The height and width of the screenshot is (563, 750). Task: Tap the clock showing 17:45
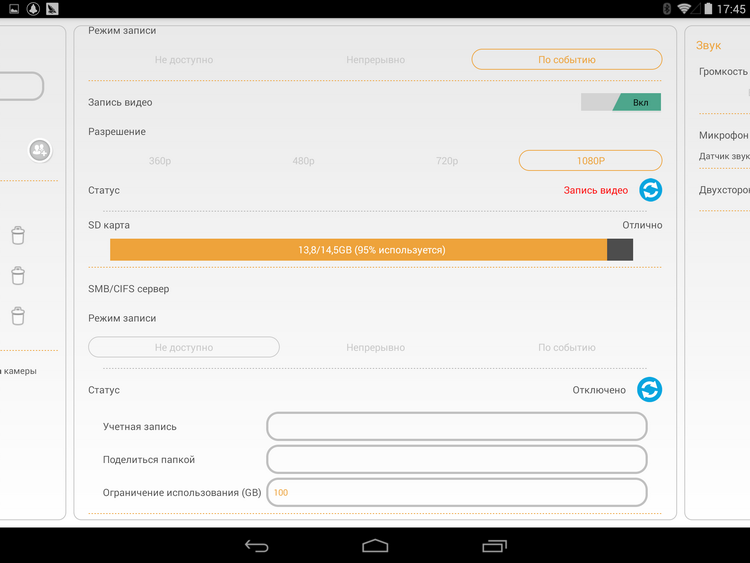pyautogui.click(x=731, y=9)
